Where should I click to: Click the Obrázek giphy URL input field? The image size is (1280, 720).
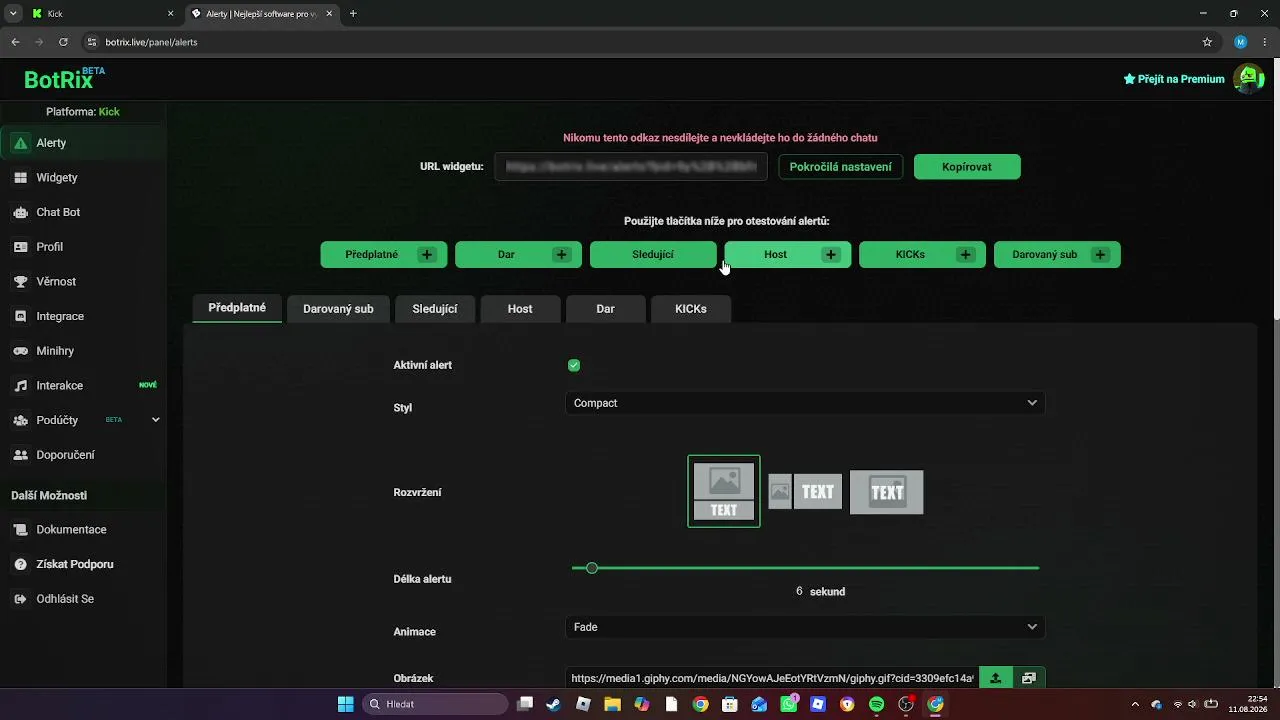click(x=772, y=678)
